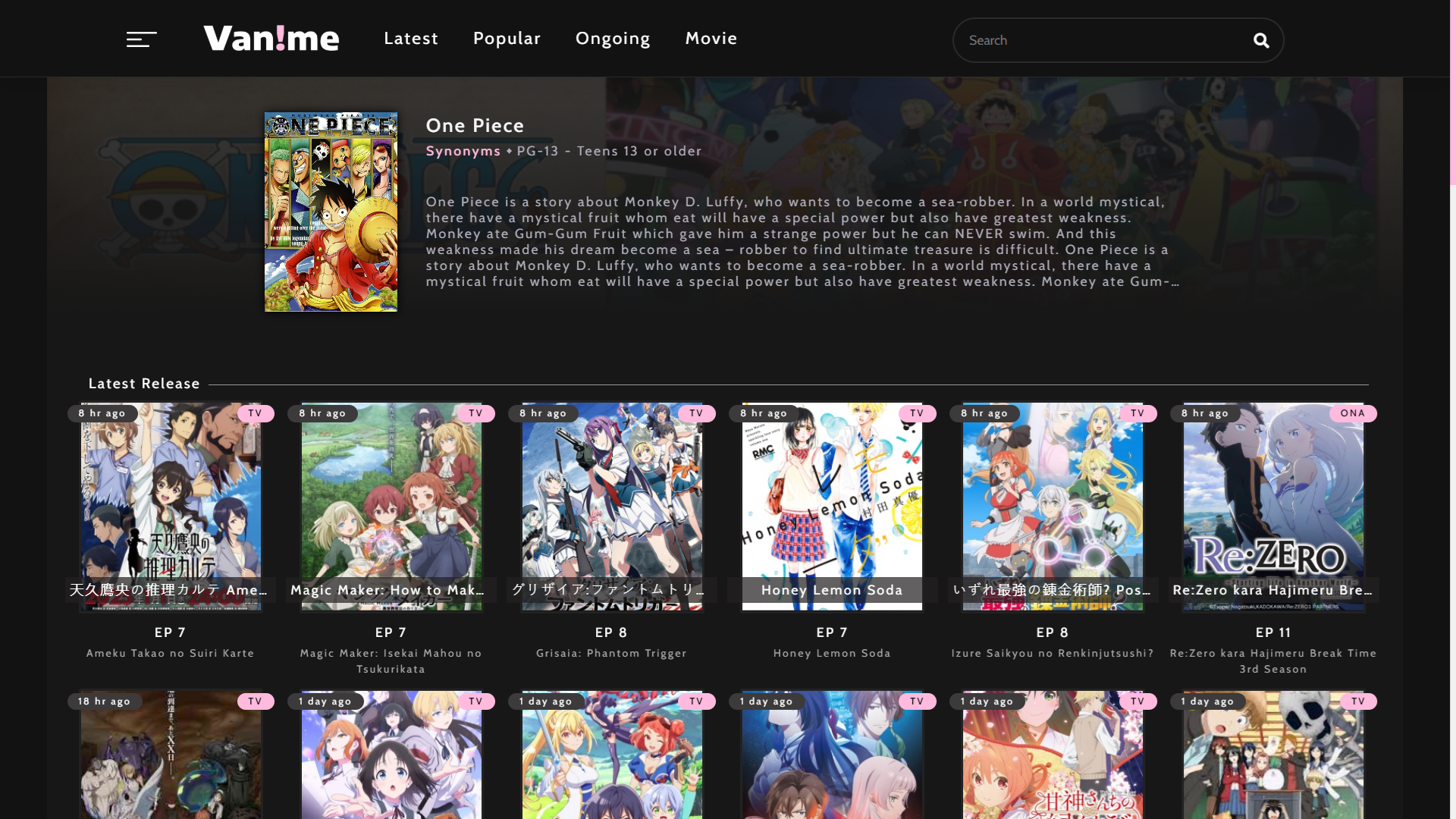The width and height of the screenshot is (1456, 819).
Task: Click the search magnifier icon
Action: (1260, 41)
